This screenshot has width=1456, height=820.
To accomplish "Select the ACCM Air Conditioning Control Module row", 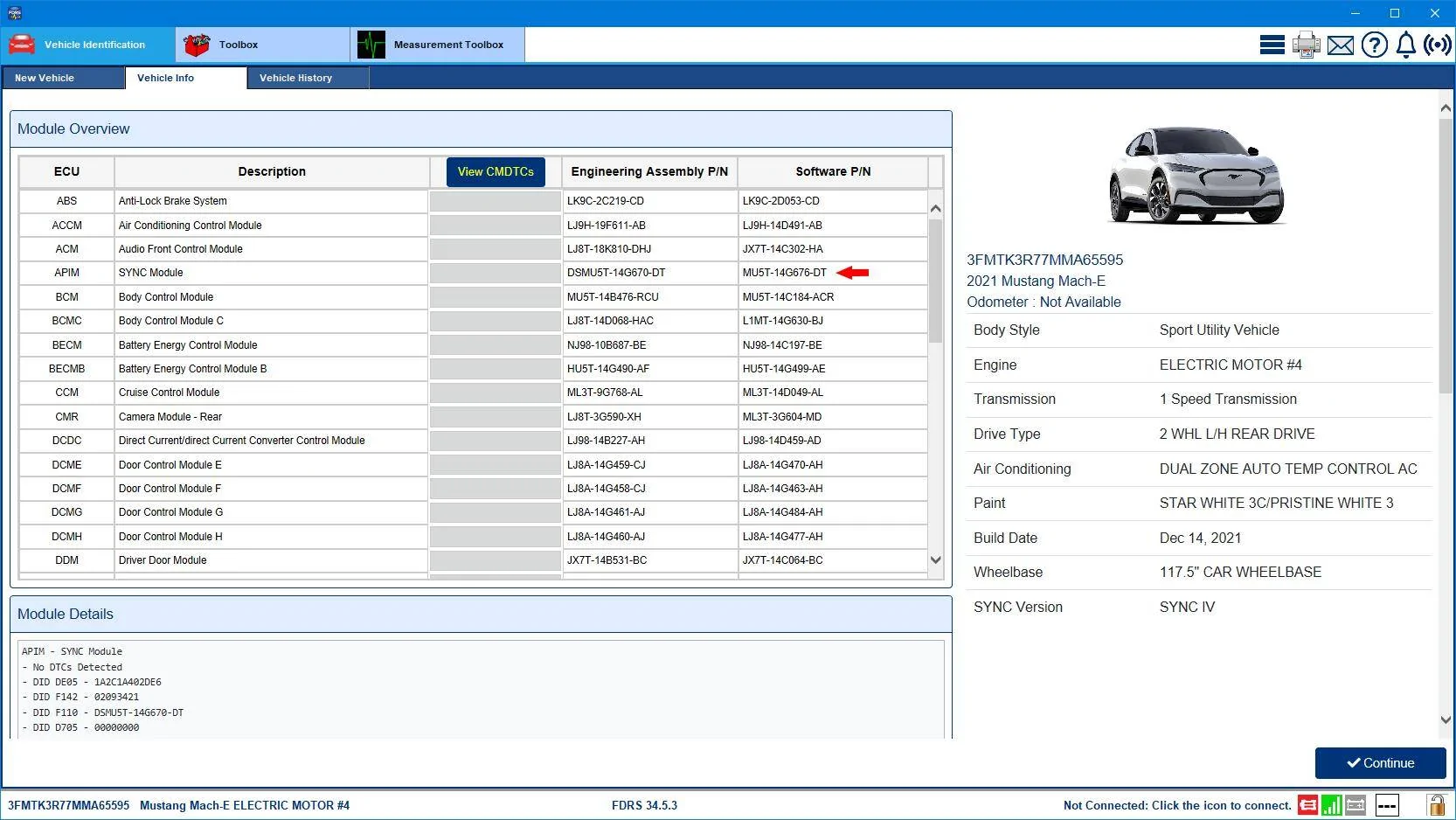I will point(473,225).
